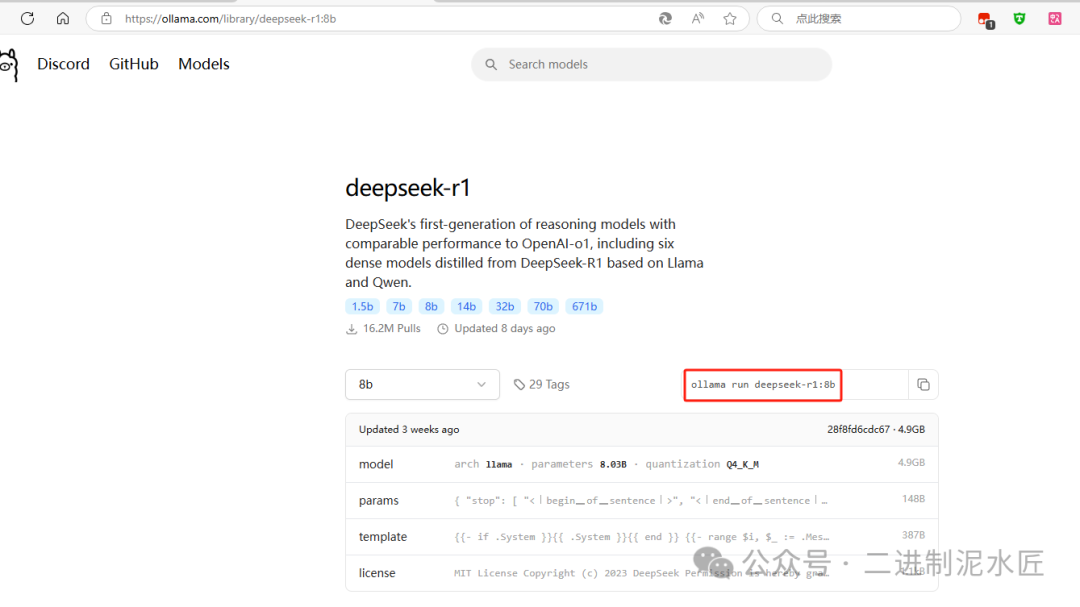The image size is (1080, 607).
Task: Click the Updated 8 days ago text
Action: tap(504, 329)
